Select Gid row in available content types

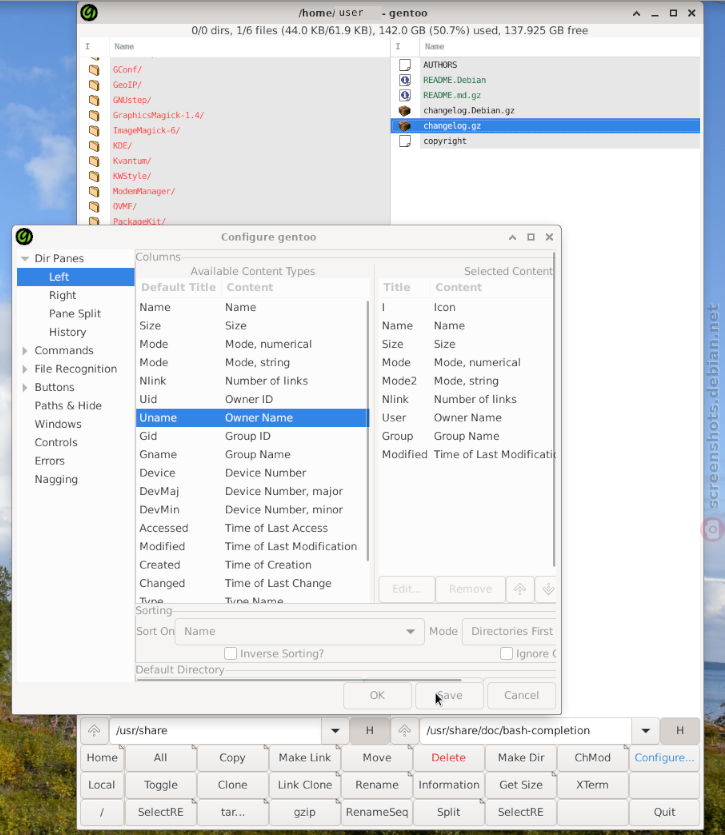(x=252, y=436)
